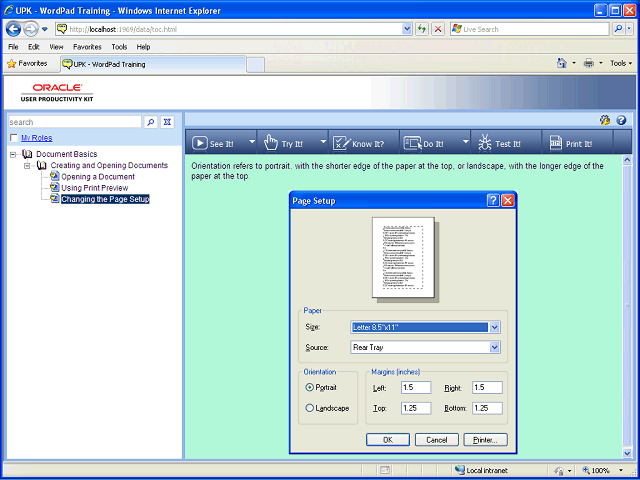The width and height of the screenshot is (640, 480).
Task: Open the Try It! dropdown arrow
Action: (323, 142)
